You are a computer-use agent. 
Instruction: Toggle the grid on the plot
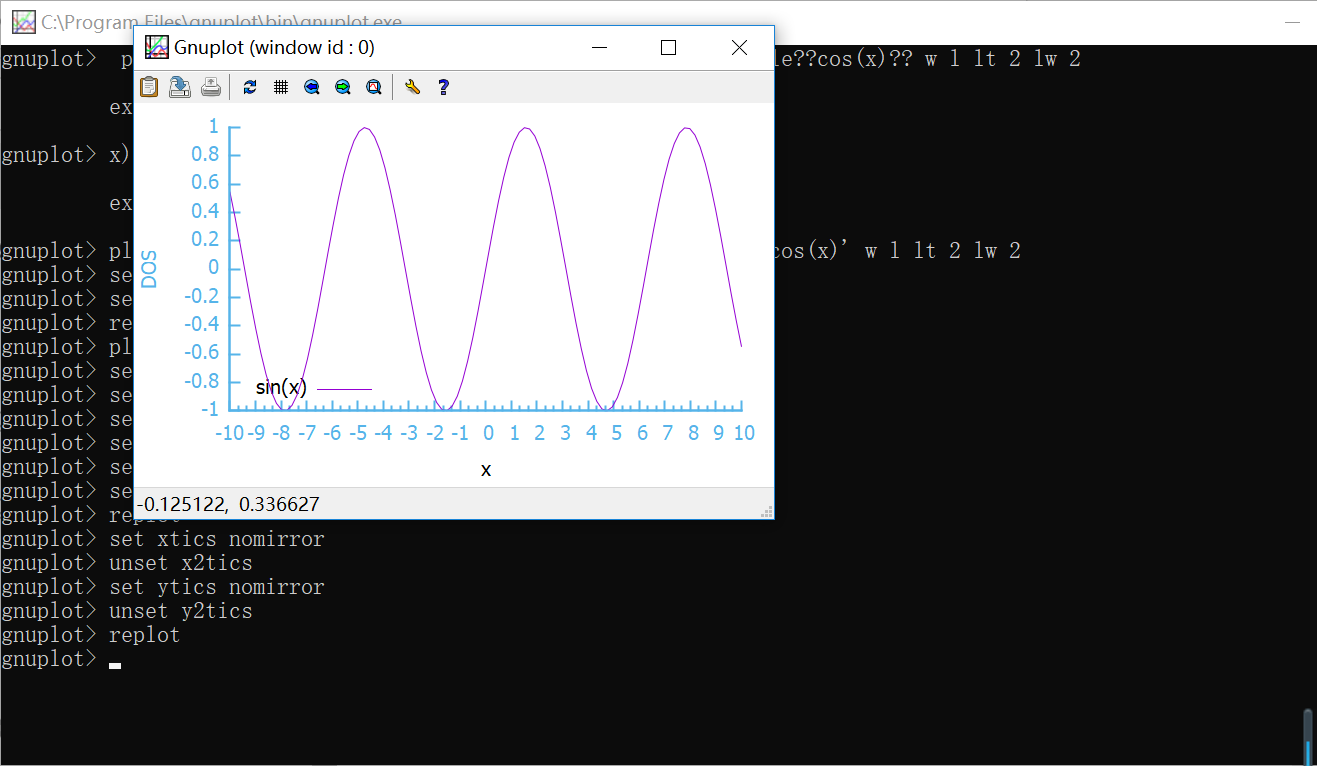(281, 87)
